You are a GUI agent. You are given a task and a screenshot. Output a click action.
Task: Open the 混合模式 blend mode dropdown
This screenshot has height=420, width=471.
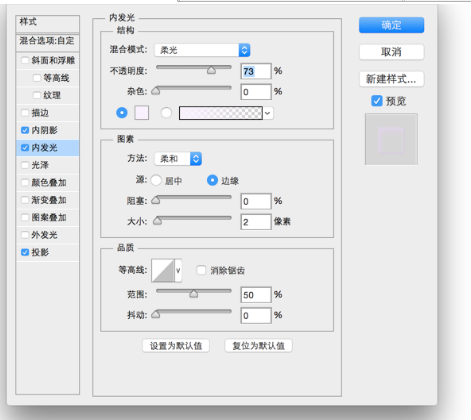tap(202, 50)
